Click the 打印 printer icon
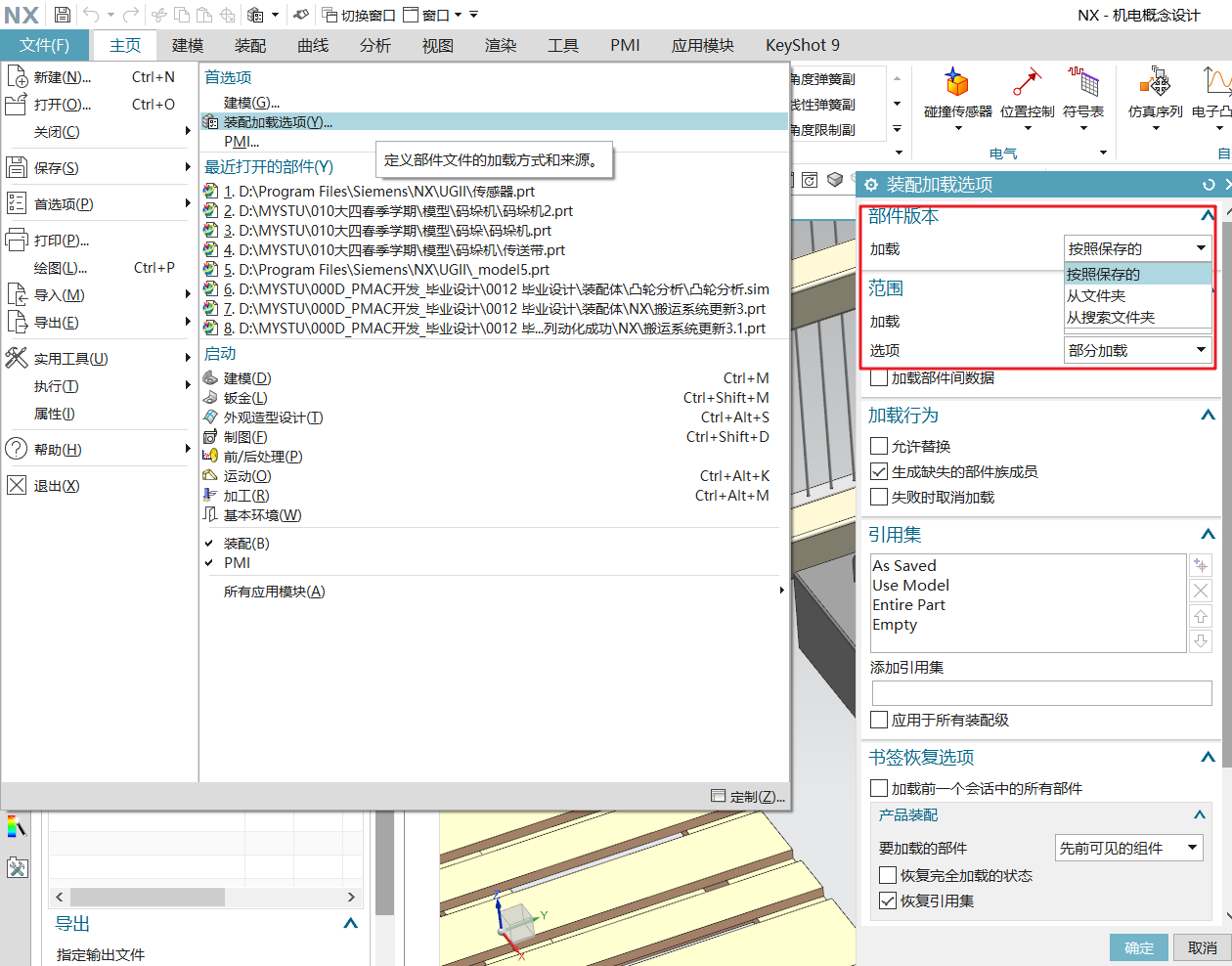Viewport: 1232px width, 966px height. click(17, 240)
